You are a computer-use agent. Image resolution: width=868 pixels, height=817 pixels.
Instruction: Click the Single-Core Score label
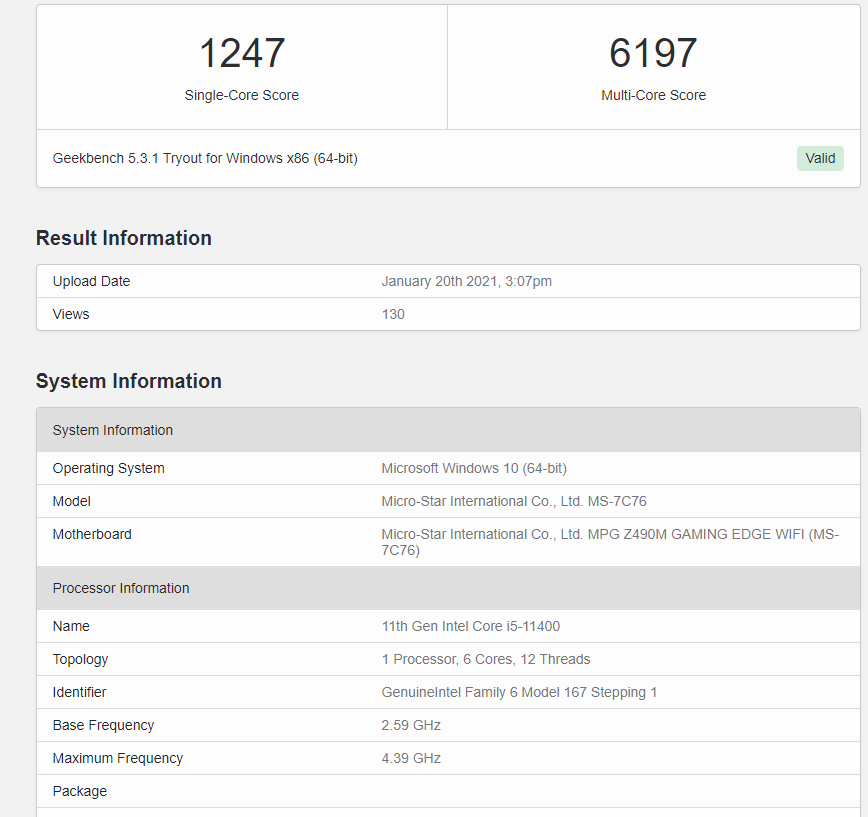[x=242, y=95]
